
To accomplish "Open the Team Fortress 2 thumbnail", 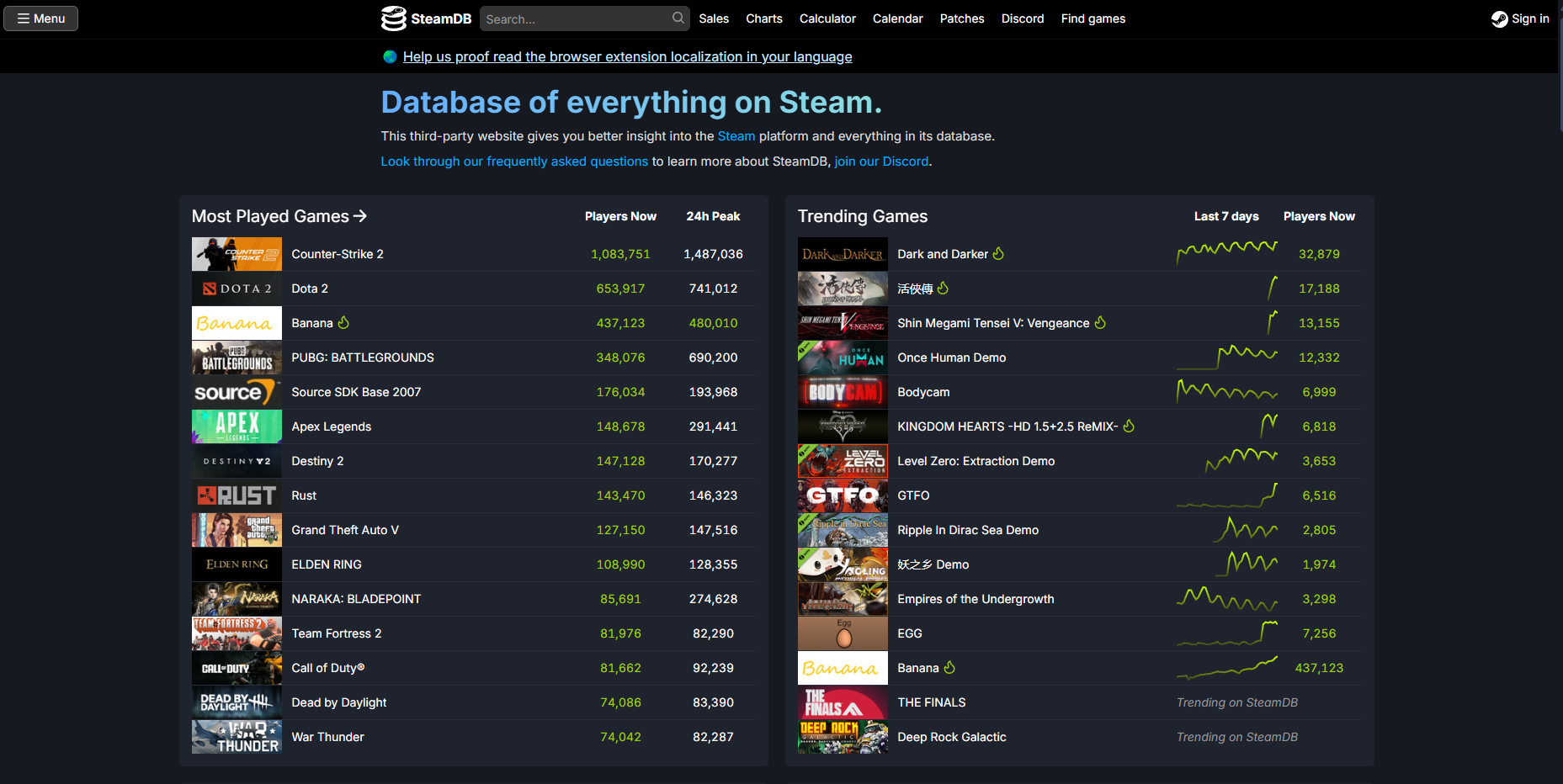I will click(237, 633).
